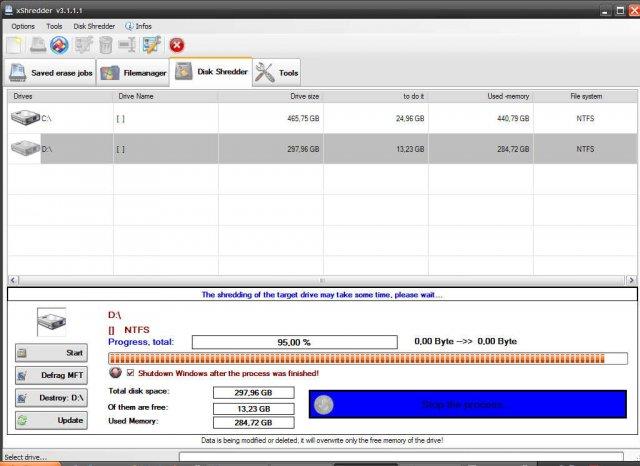Open the Disk Shredder menu
Viewport: 640px width, 466px height.
click(94, 26)
